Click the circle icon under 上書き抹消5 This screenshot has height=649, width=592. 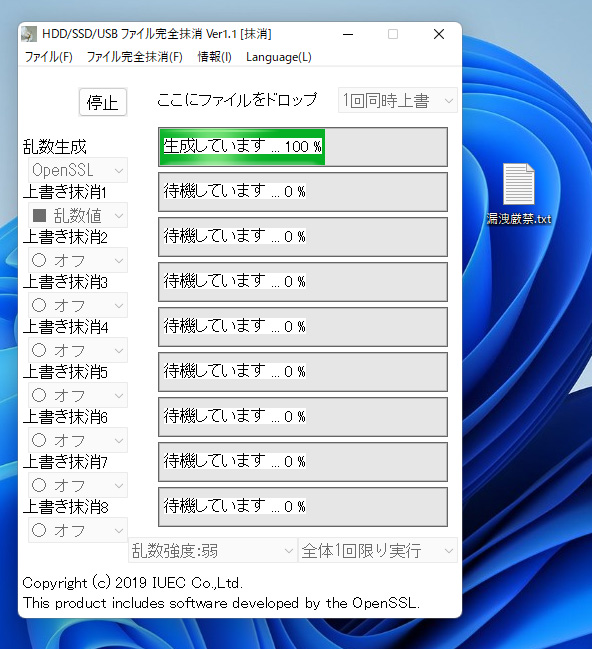point(39,395)
